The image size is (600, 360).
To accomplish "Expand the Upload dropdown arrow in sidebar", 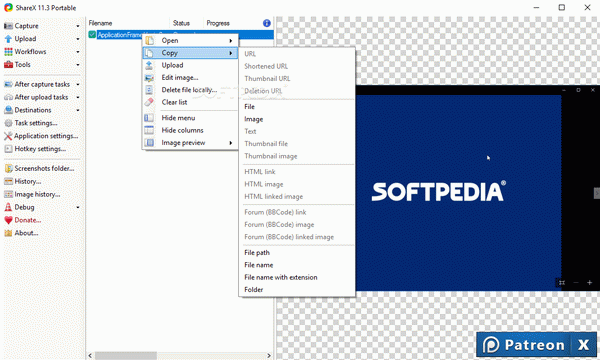I will coord(78,39).
